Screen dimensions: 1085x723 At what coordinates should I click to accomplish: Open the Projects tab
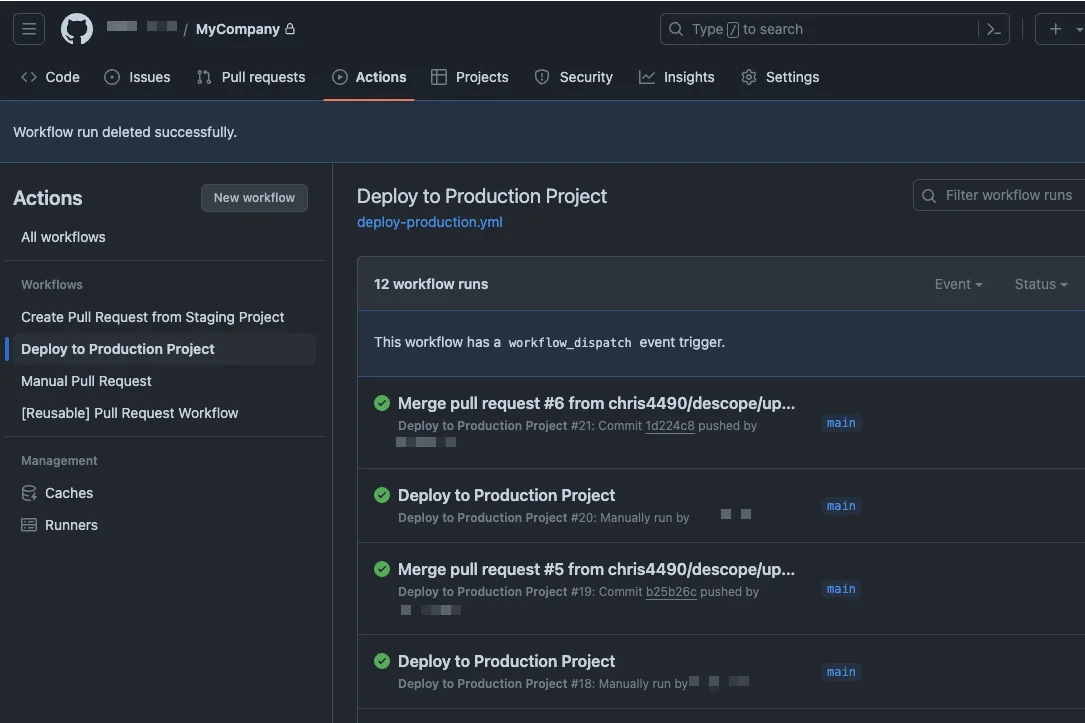(469, 77)
